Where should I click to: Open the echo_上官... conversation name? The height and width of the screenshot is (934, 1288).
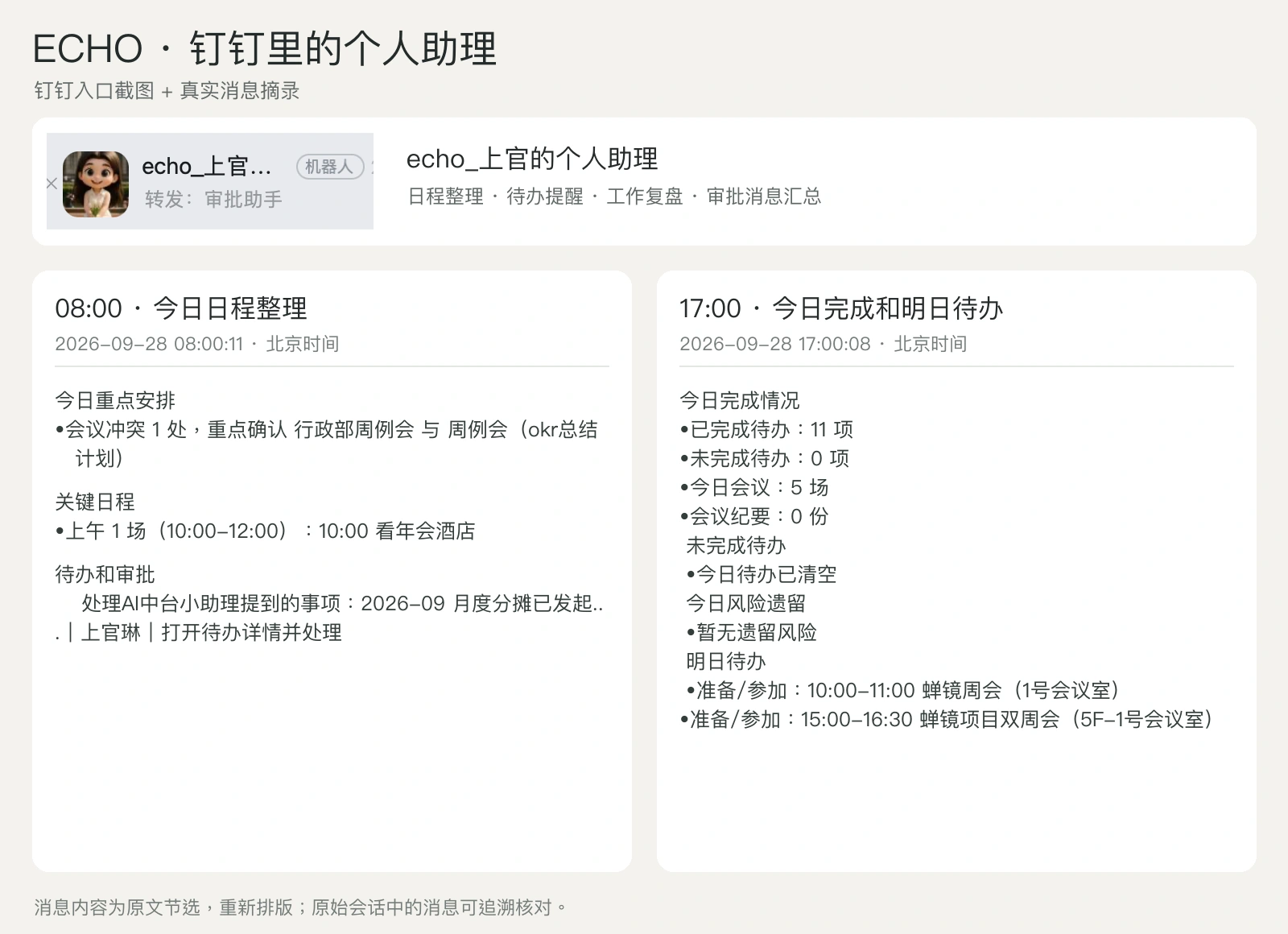tap(207, 167)
